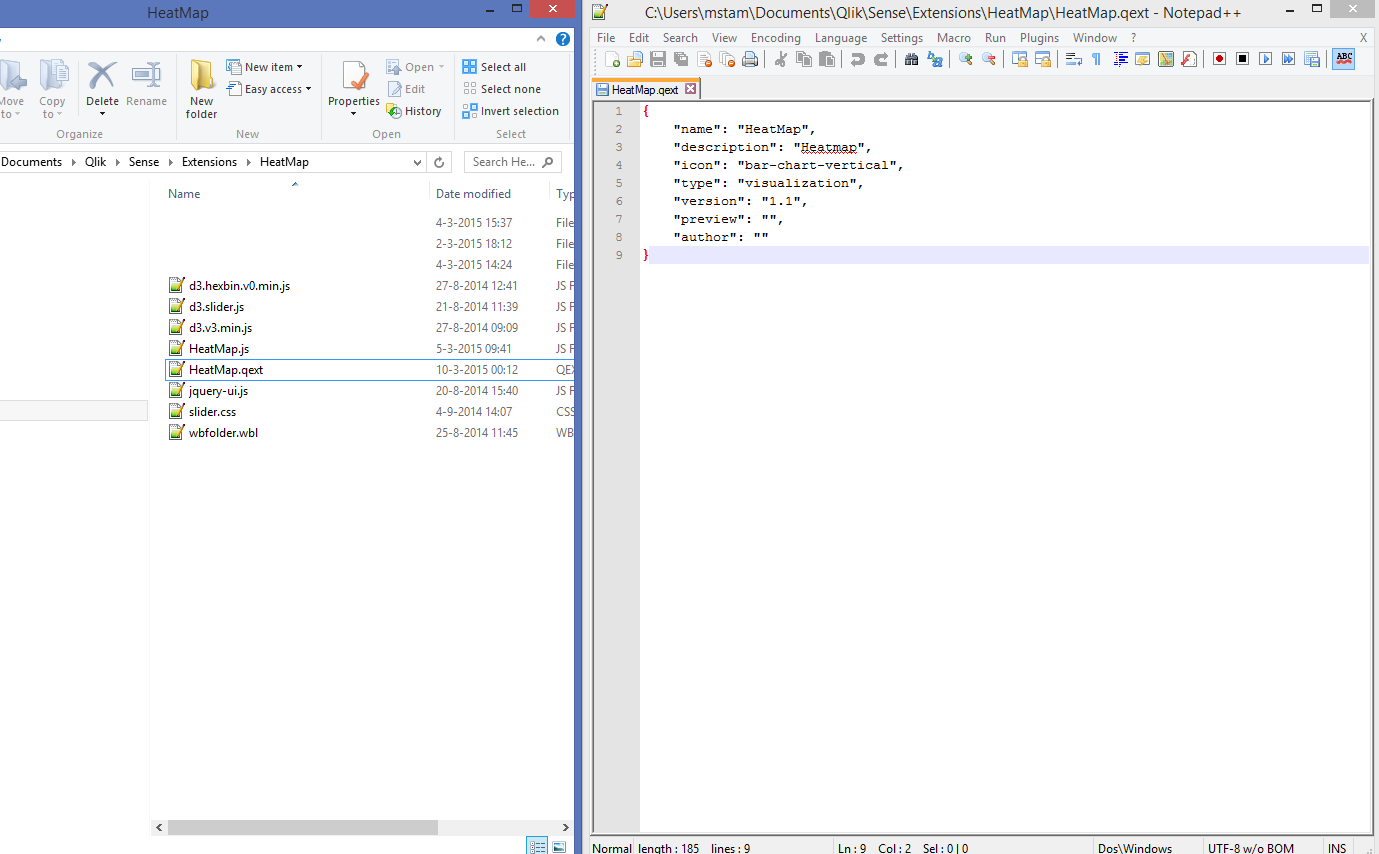Click the Undo arrow icon

[x=858, y=59]
